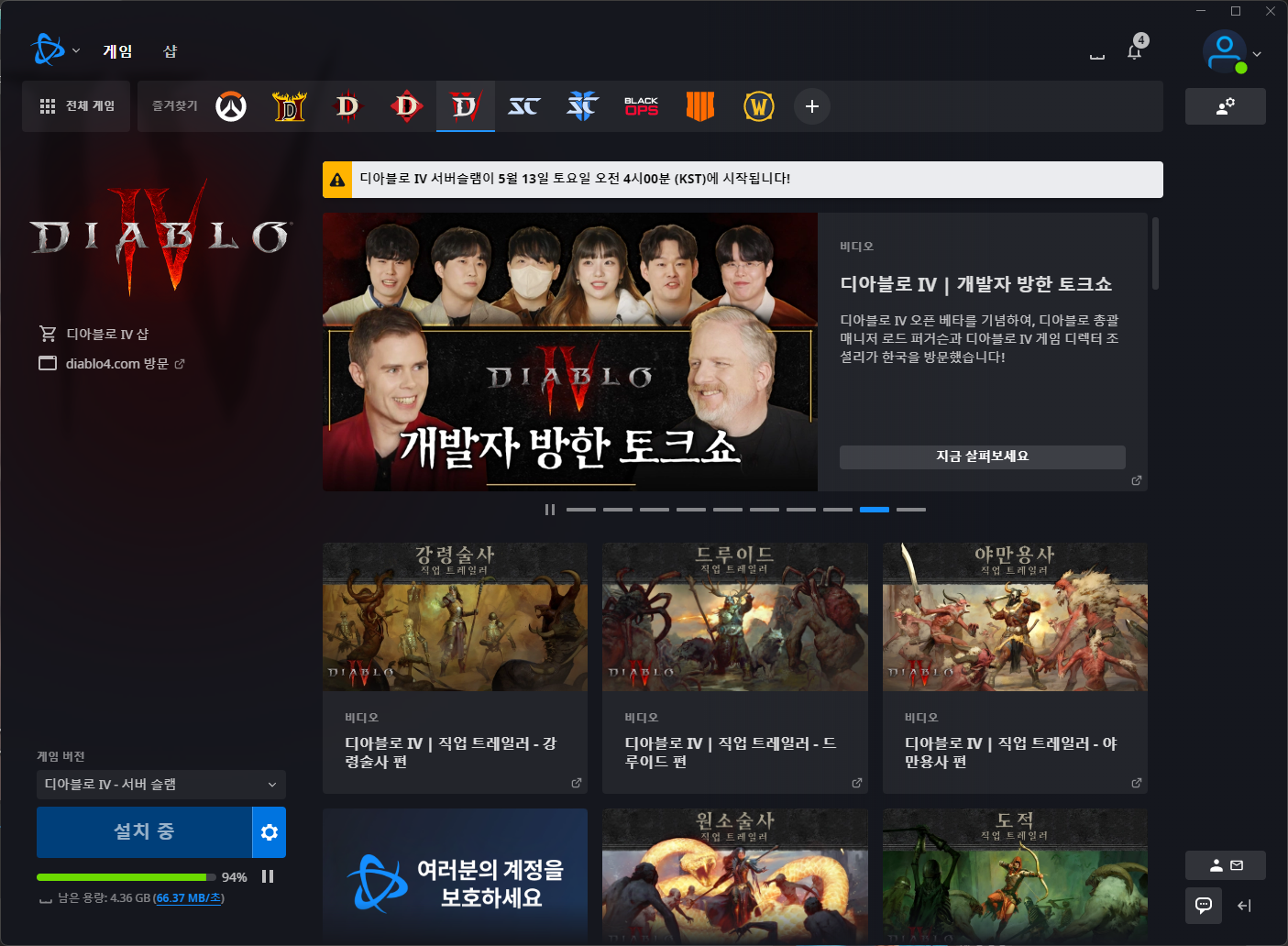The width and height of the screenshot is (1288, 946).
Task: Open the add friend settings button
Action: [1226, 106]
